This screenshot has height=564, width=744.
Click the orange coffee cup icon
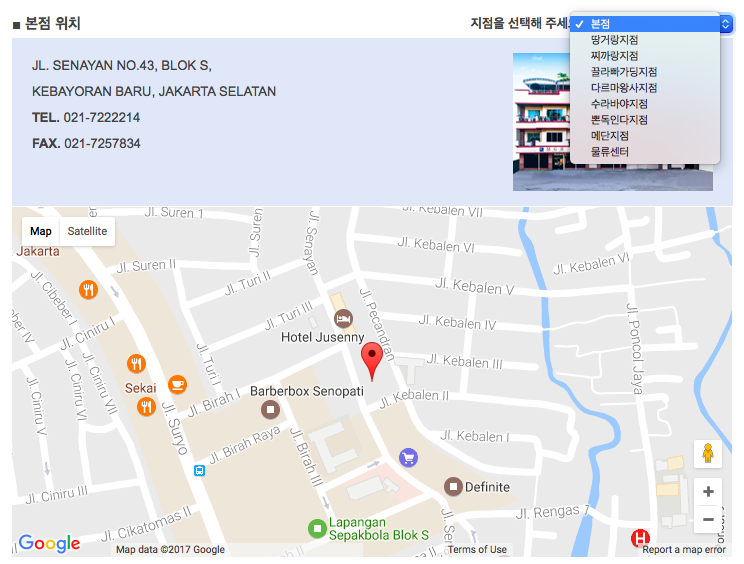point(177,385)
